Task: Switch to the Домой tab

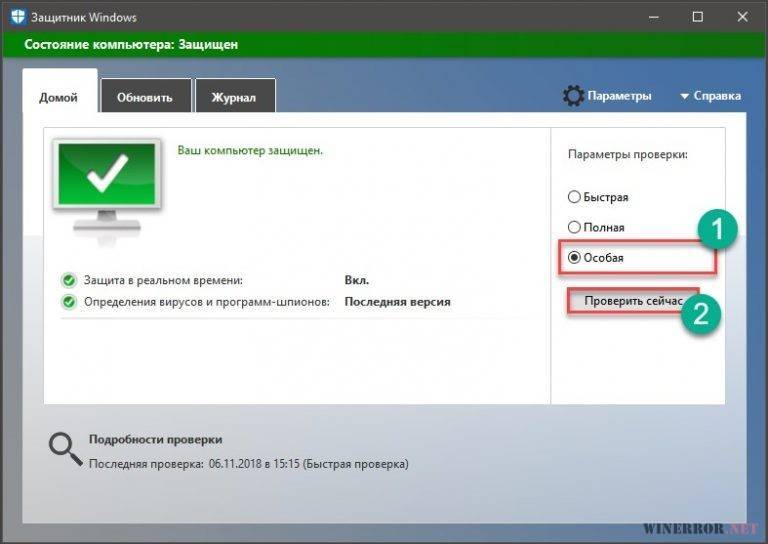Action: coord(59,91)
